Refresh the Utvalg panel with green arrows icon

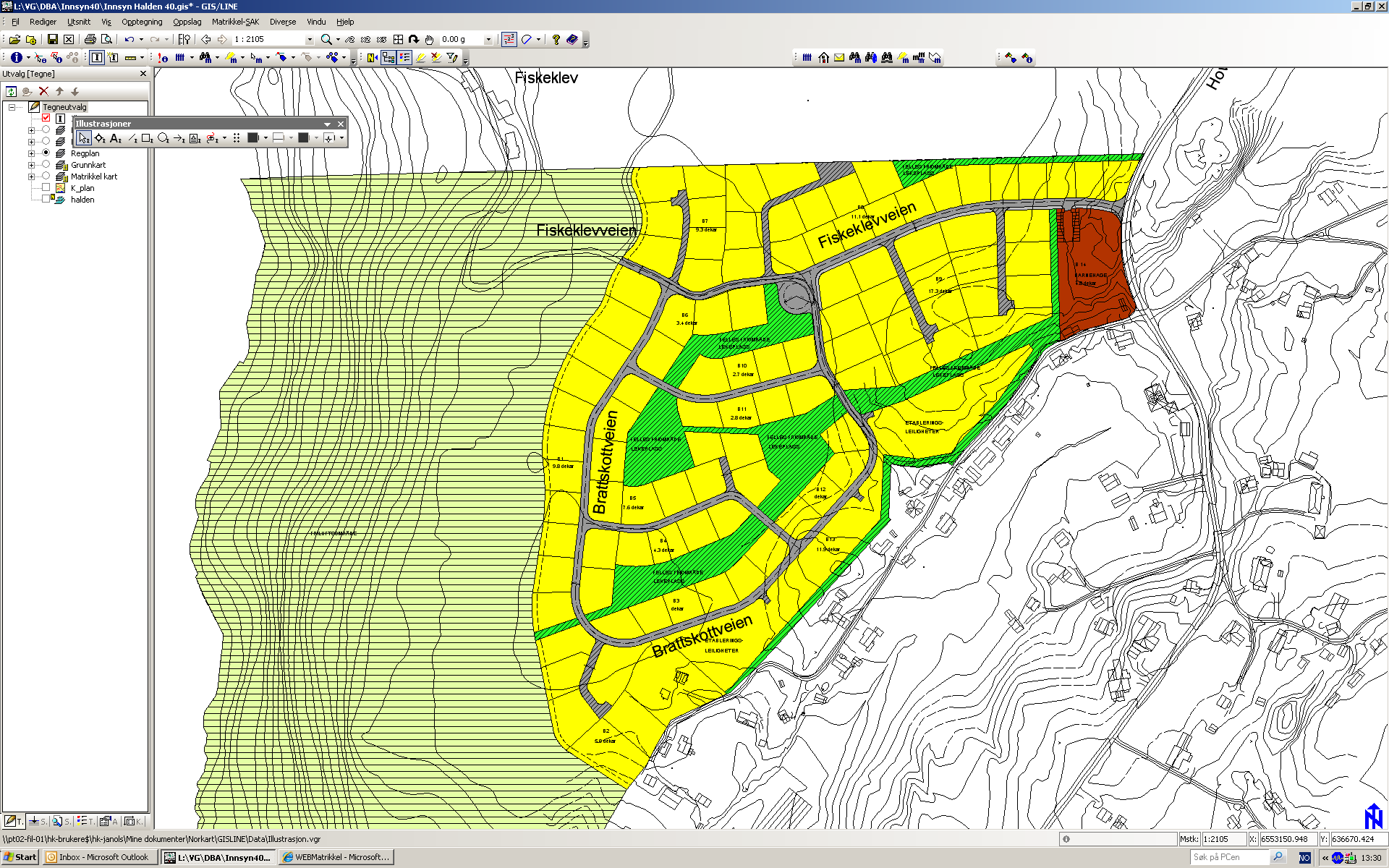point(12,91)
